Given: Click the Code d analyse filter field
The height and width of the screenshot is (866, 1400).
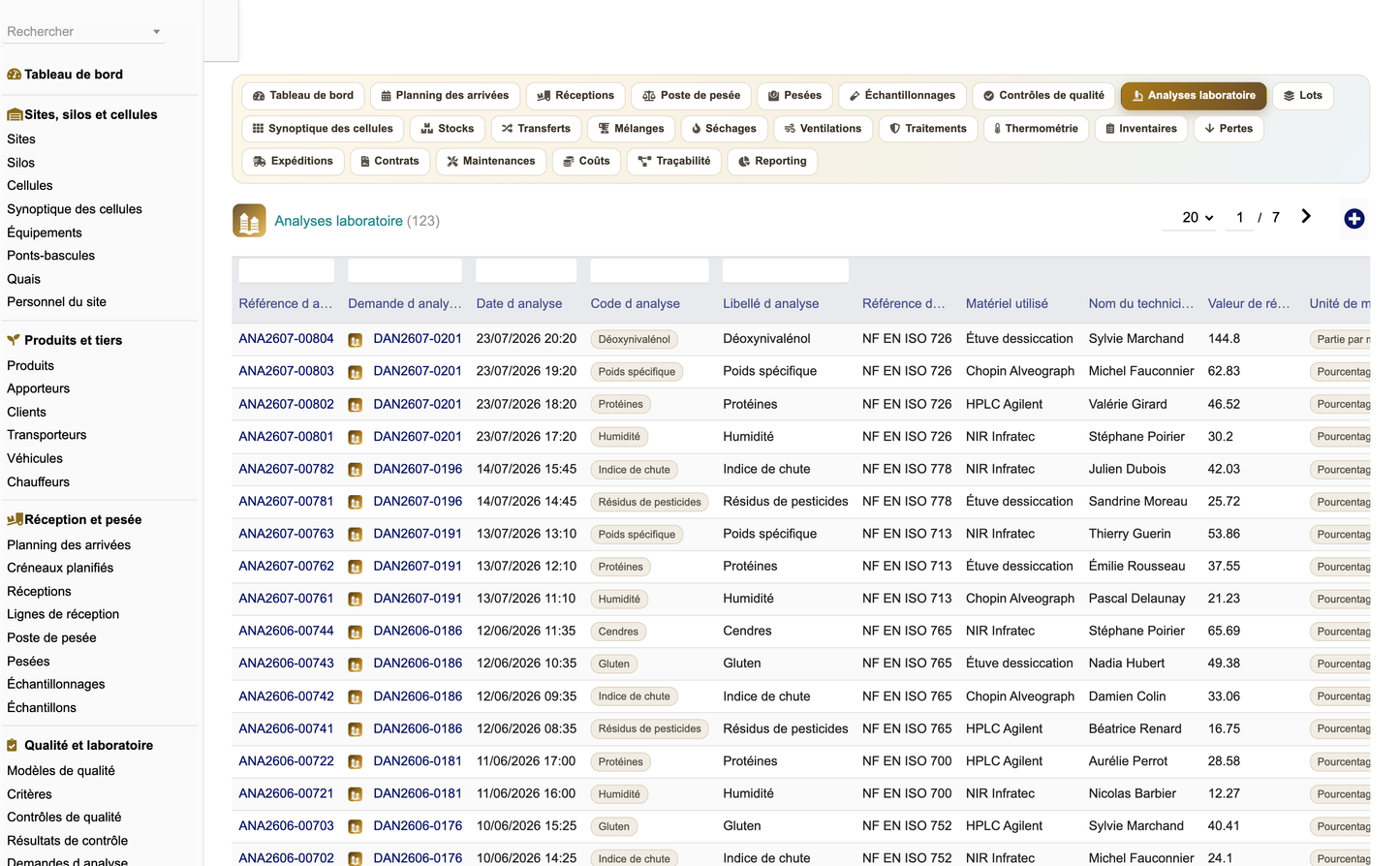Looking at the screenshot, I should [649, 270].
